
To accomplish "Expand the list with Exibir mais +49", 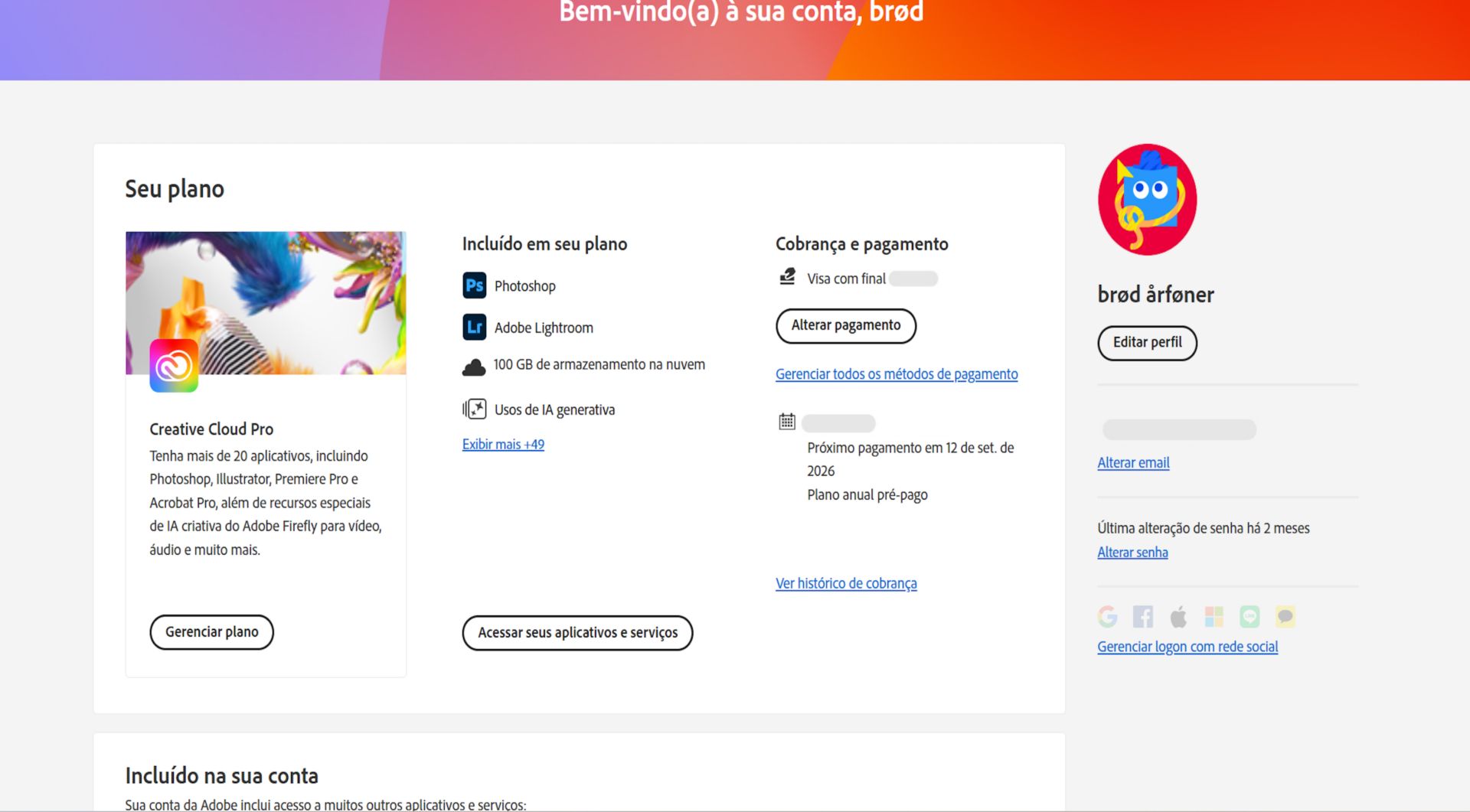I will pos(503,444).
